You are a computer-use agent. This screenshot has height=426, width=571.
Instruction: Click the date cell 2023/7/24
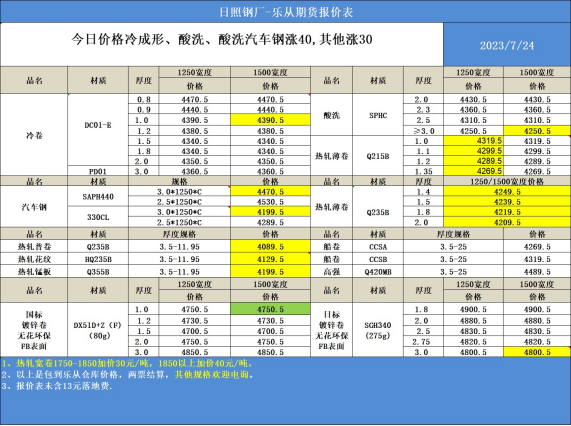507,44
